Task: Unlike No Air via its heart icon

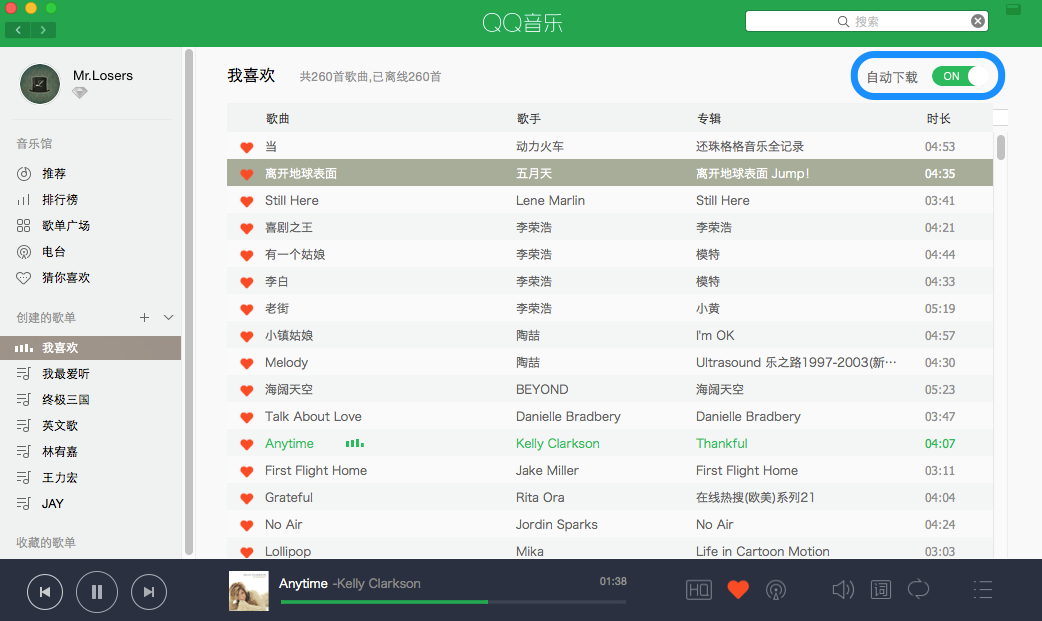Action: coord(247,525)
